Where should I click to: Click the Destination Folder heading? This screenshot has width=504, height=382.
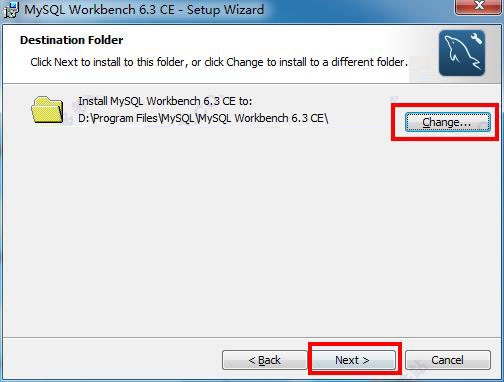[x=72, y=40]
